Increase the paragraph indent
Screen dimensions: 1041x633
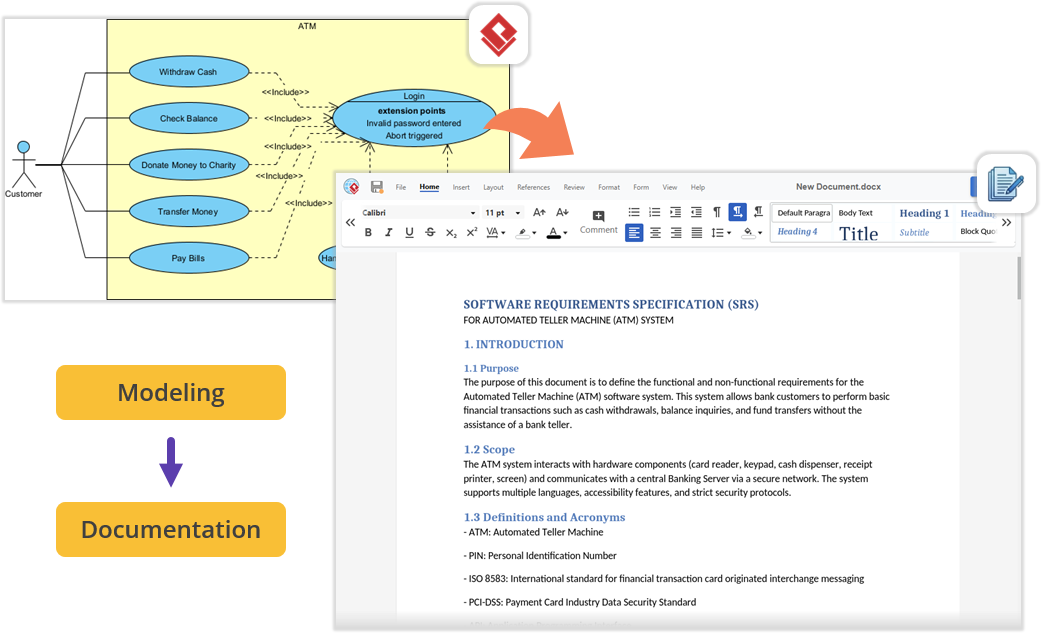point(675,212)
